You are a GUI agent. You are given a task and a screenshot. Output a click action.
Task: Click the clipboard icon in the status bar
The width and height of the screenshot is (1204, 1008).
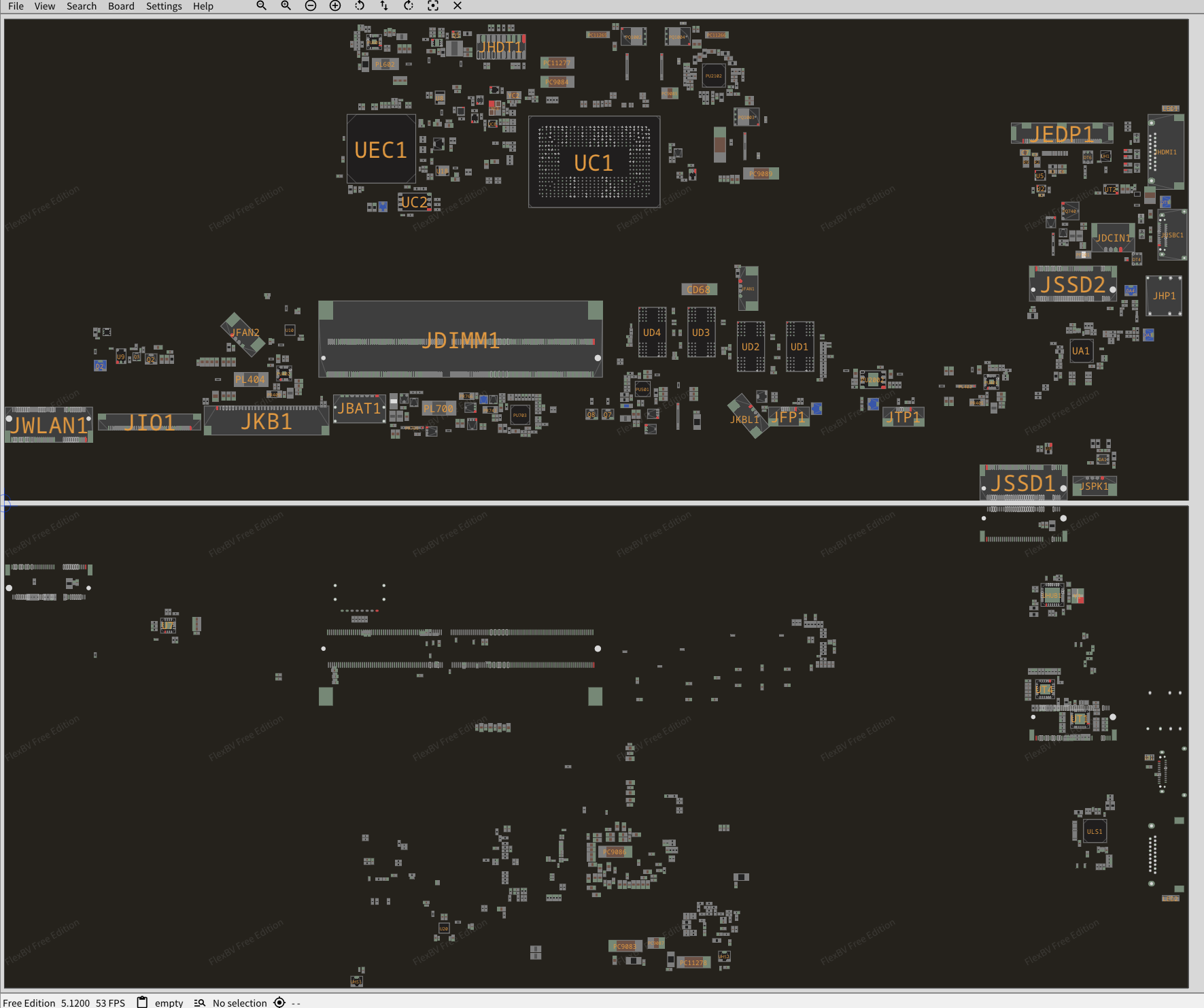tap(142, 1002)
